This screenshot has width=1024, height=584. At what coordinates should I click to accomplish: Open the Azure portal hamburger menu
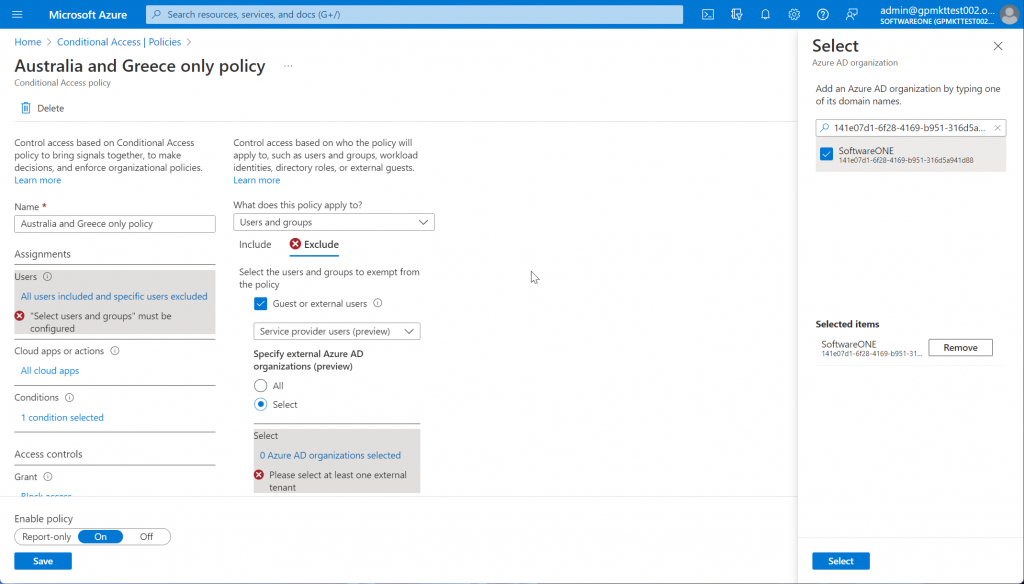pos(19,14)
